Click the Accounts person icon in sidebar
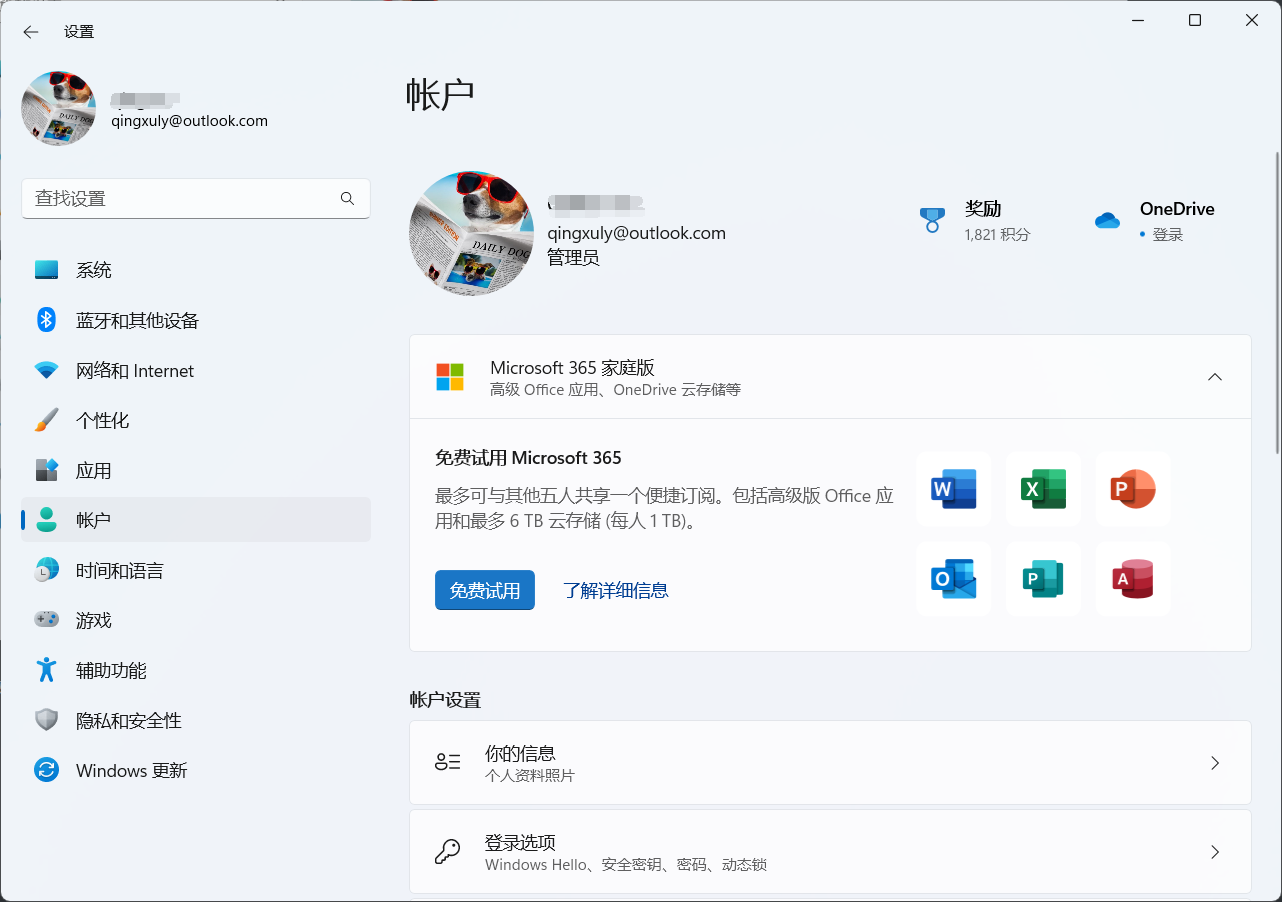Screen dimensions: 1282x902 coord(46,521)
